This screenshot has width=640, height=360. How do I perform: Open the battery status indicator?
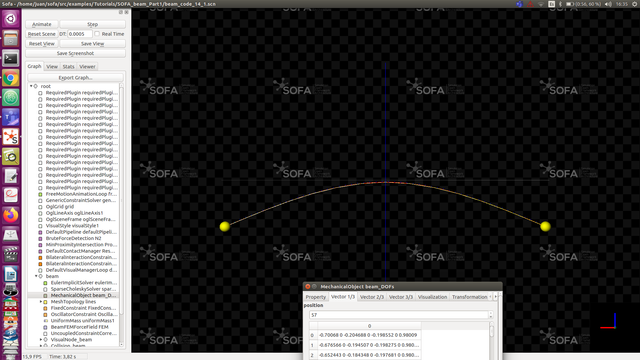coord(583,4)
